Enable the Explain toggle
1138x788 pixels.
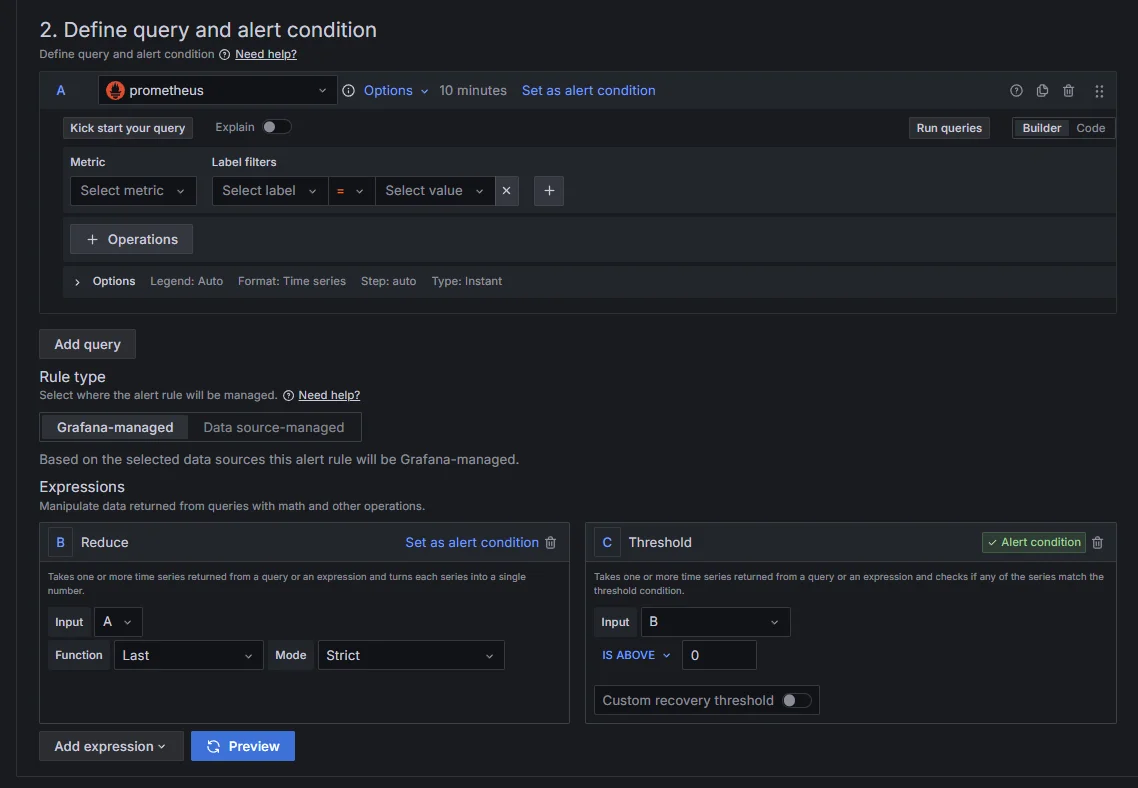pyautogui.click(x=276, y=127)
